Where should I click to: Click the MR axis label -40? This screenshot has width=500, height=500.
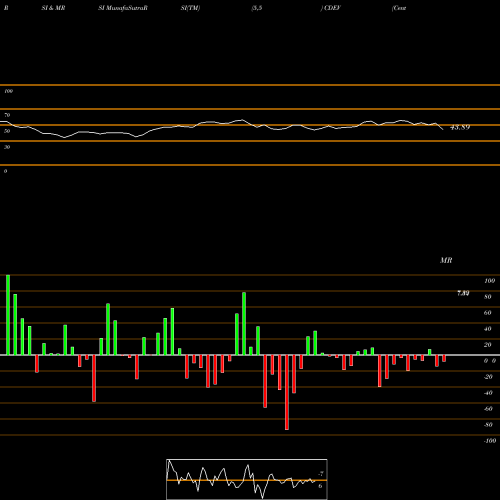pos(488,393)
